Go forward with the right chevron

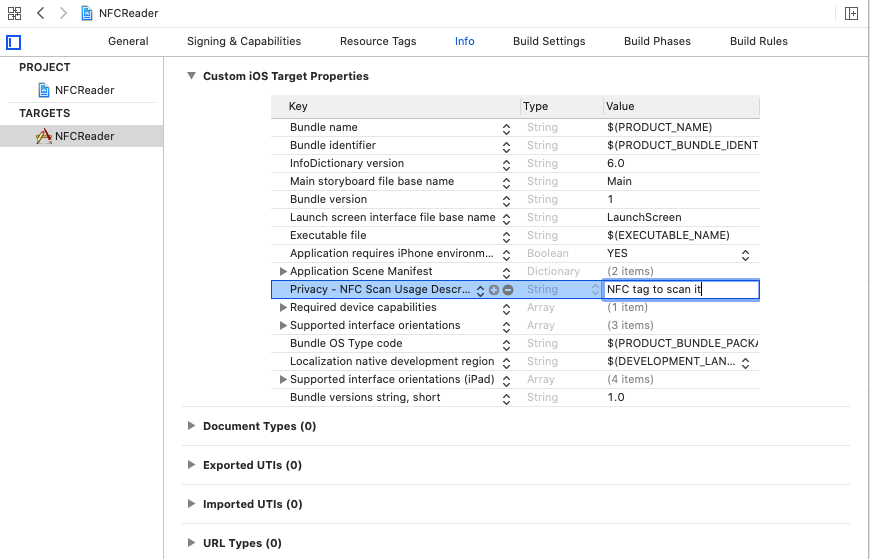pos(63,13)
